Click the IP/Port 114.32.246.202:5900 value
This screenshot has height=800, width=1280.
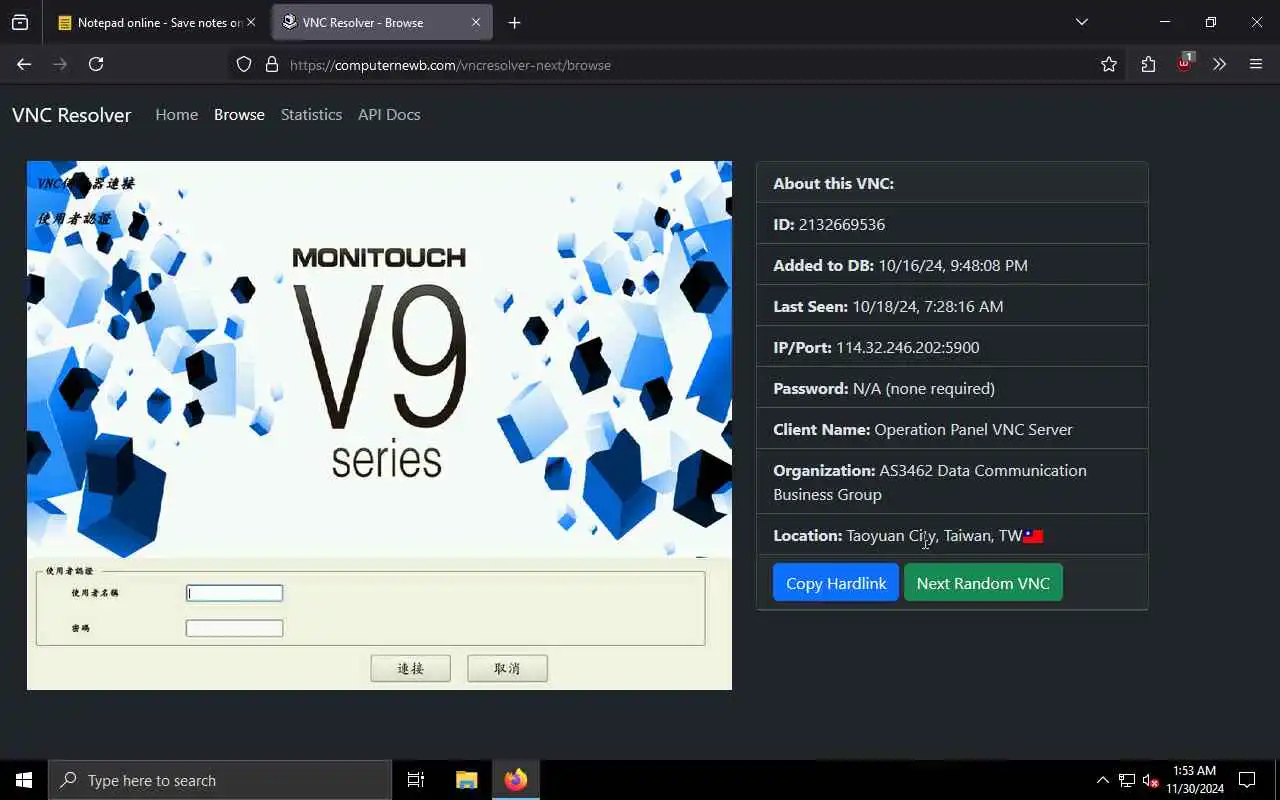pos(908,347)
